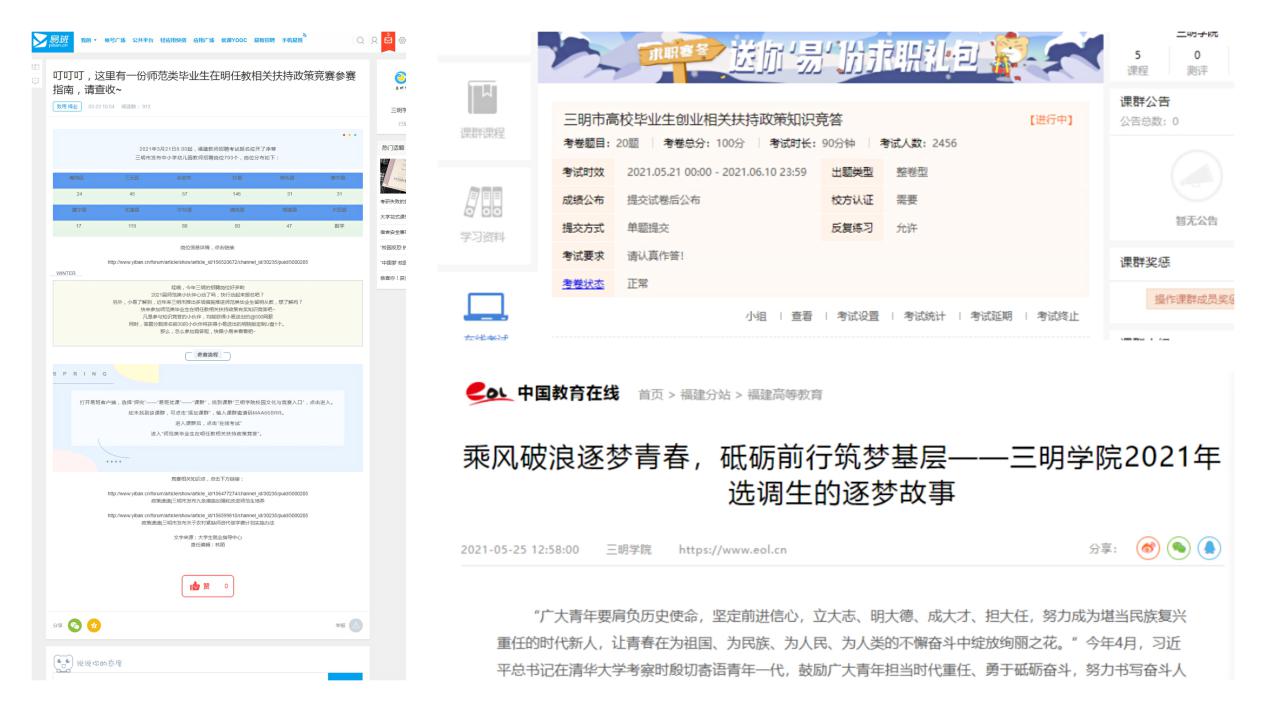Click the EOL article headline 乘风破浪逐梦青春
The image size is (1266, 712).
(842, 476)
